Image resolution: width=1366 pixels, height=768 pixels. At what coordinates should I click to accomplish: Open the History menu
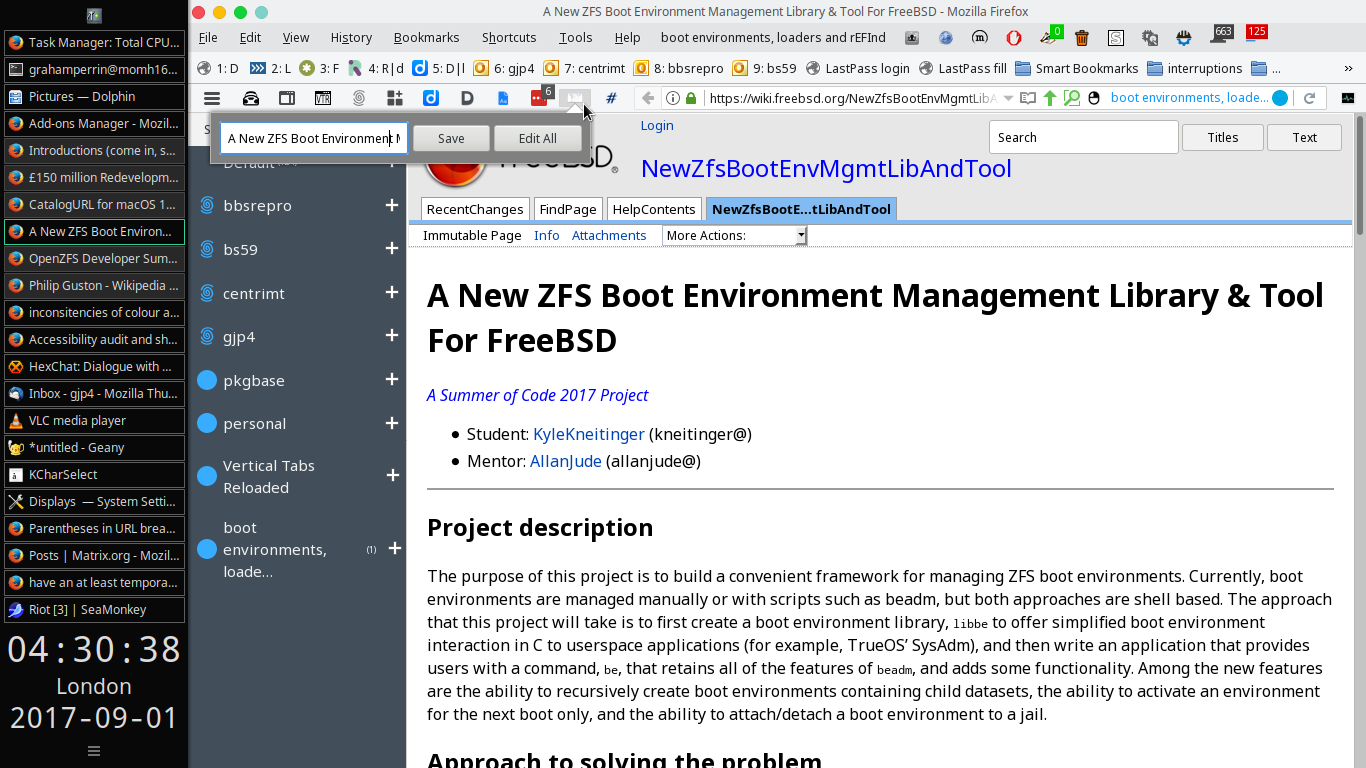pyautogui.click(x=351, y=38)
